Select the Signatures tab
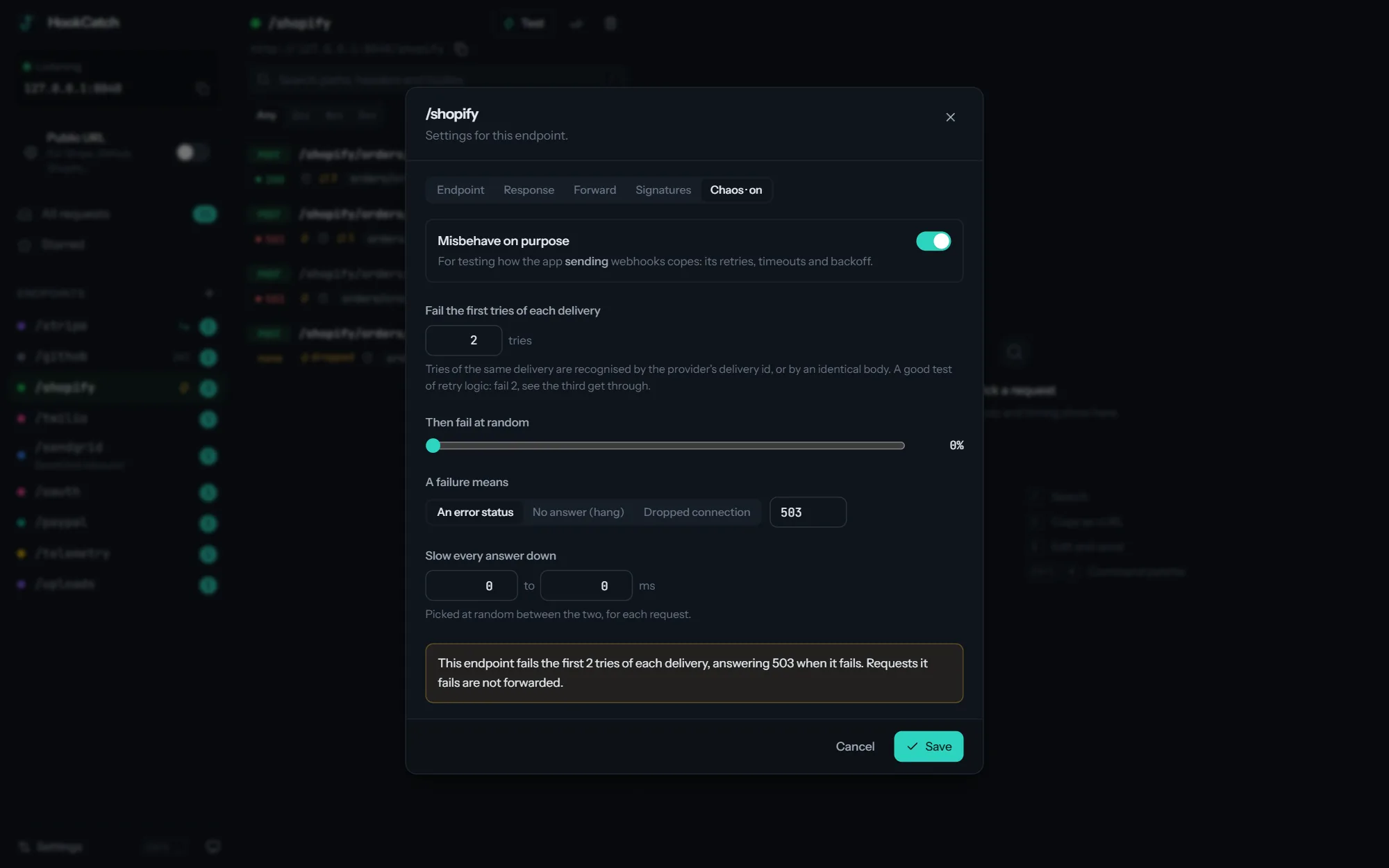1389x868 pixels. coord(663,190)
